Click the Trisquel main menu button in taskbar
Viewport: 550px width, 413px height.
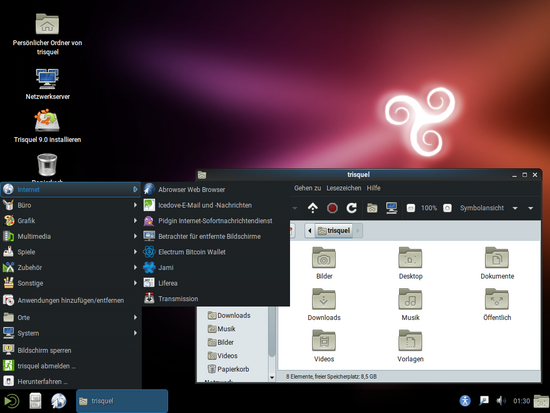tap(11, 401)
